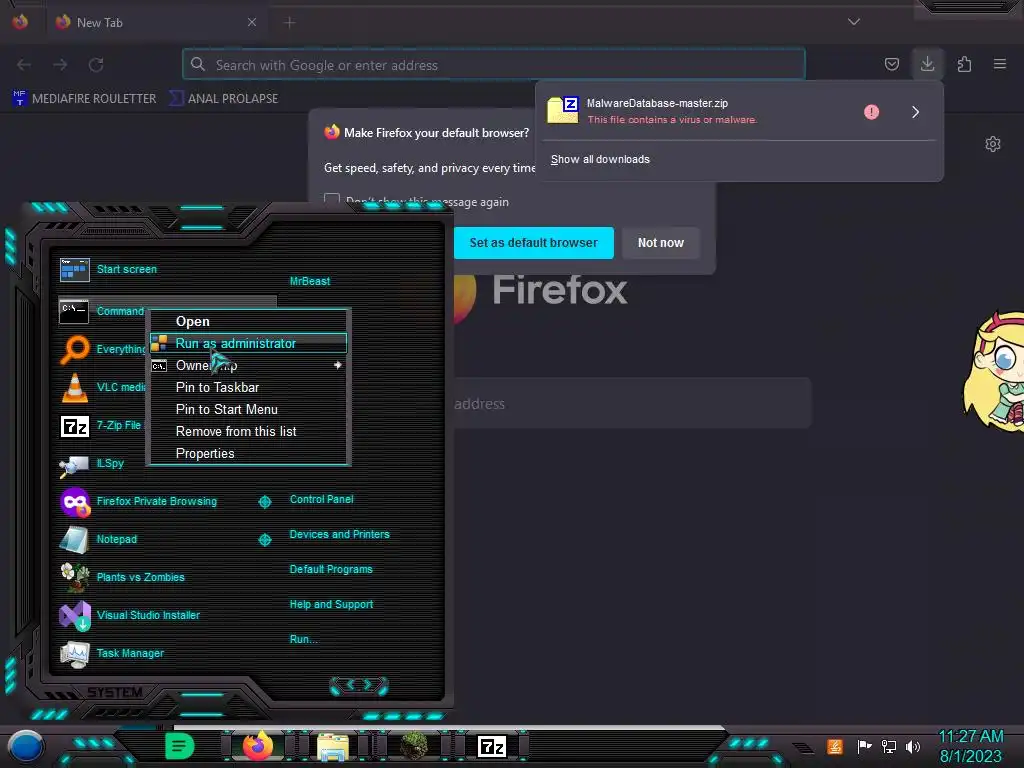The image size is (1024, 768).
Task: Open 7-Zip File Manager start menu icon
Action: click(74, 426)
